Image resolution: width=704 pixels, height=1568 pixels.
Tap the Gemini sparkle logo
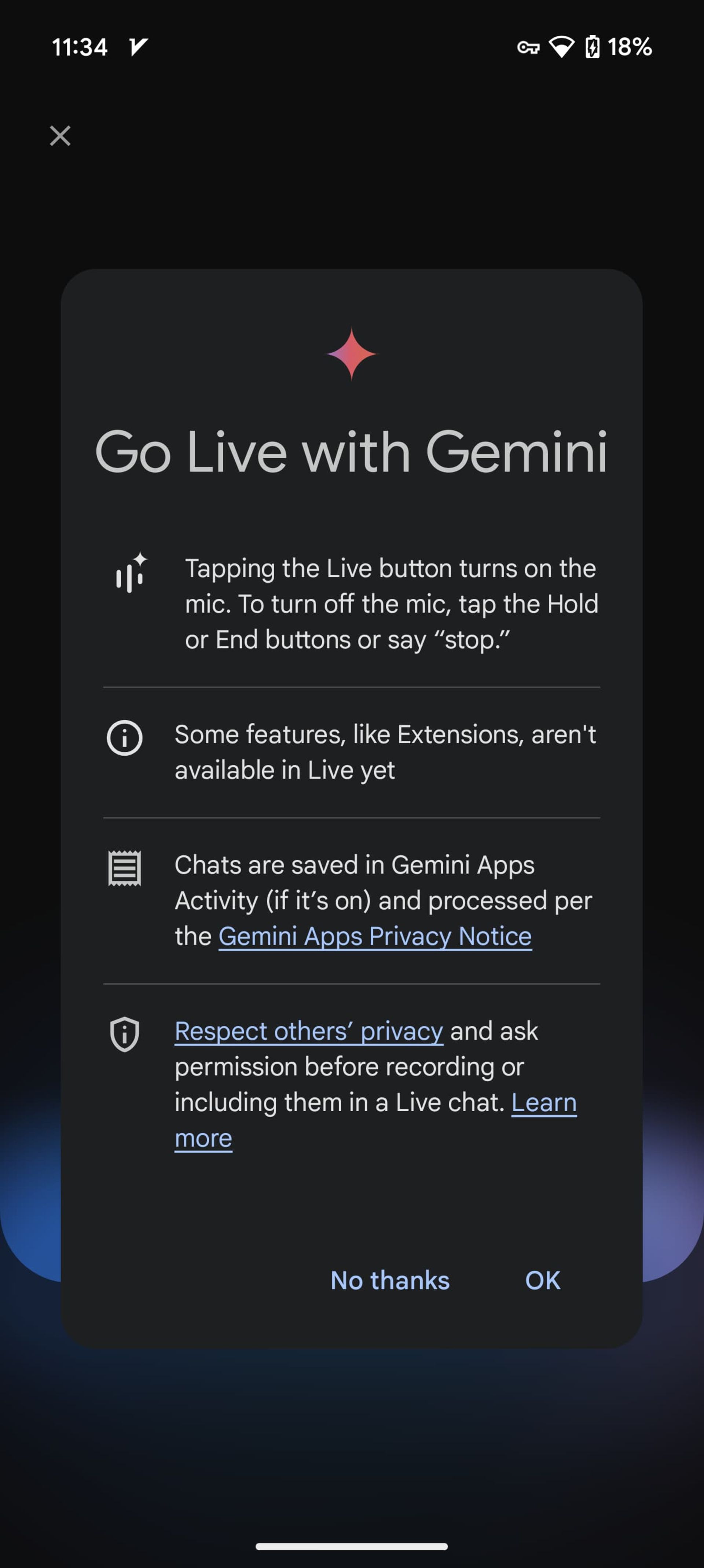(352, 353)
